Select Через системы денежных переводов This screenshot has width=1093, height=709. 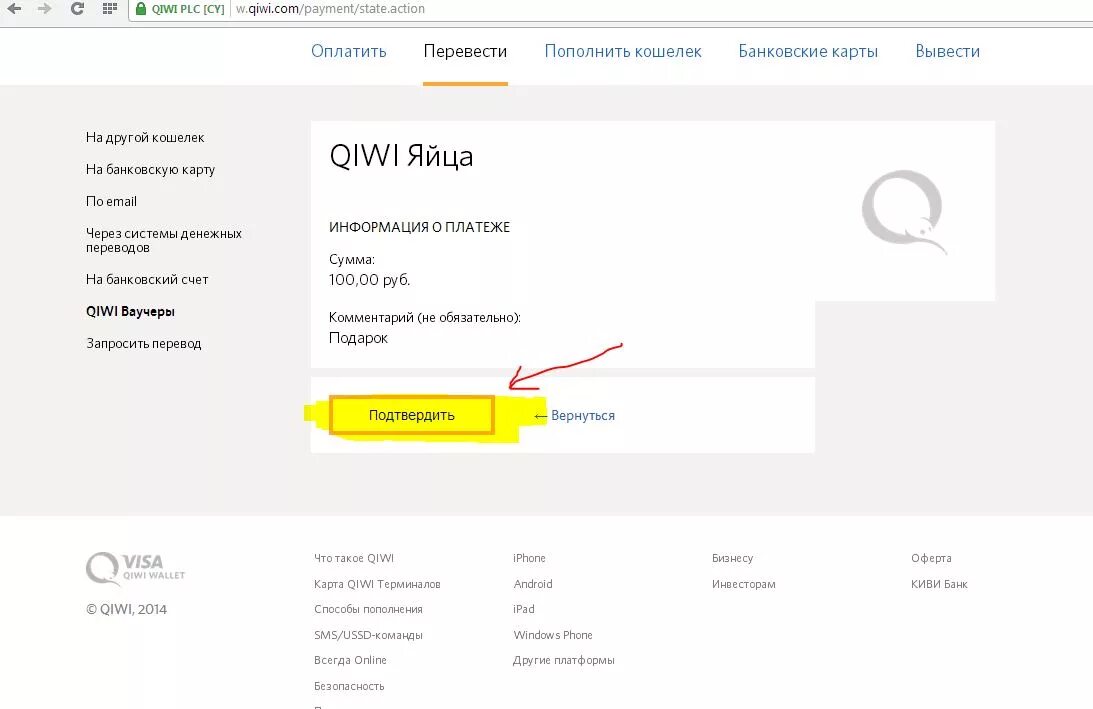164,241
